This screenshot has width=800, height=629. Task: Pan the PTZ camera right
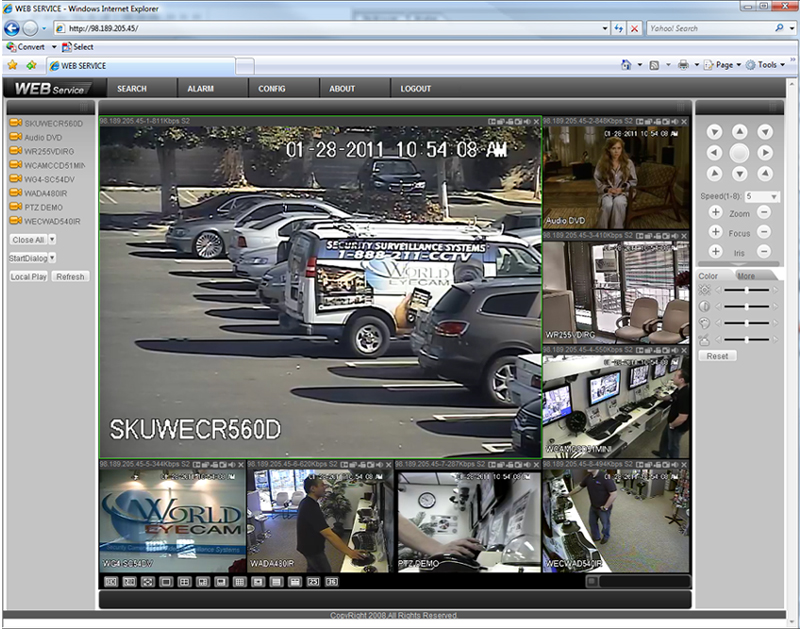(764, 153)
